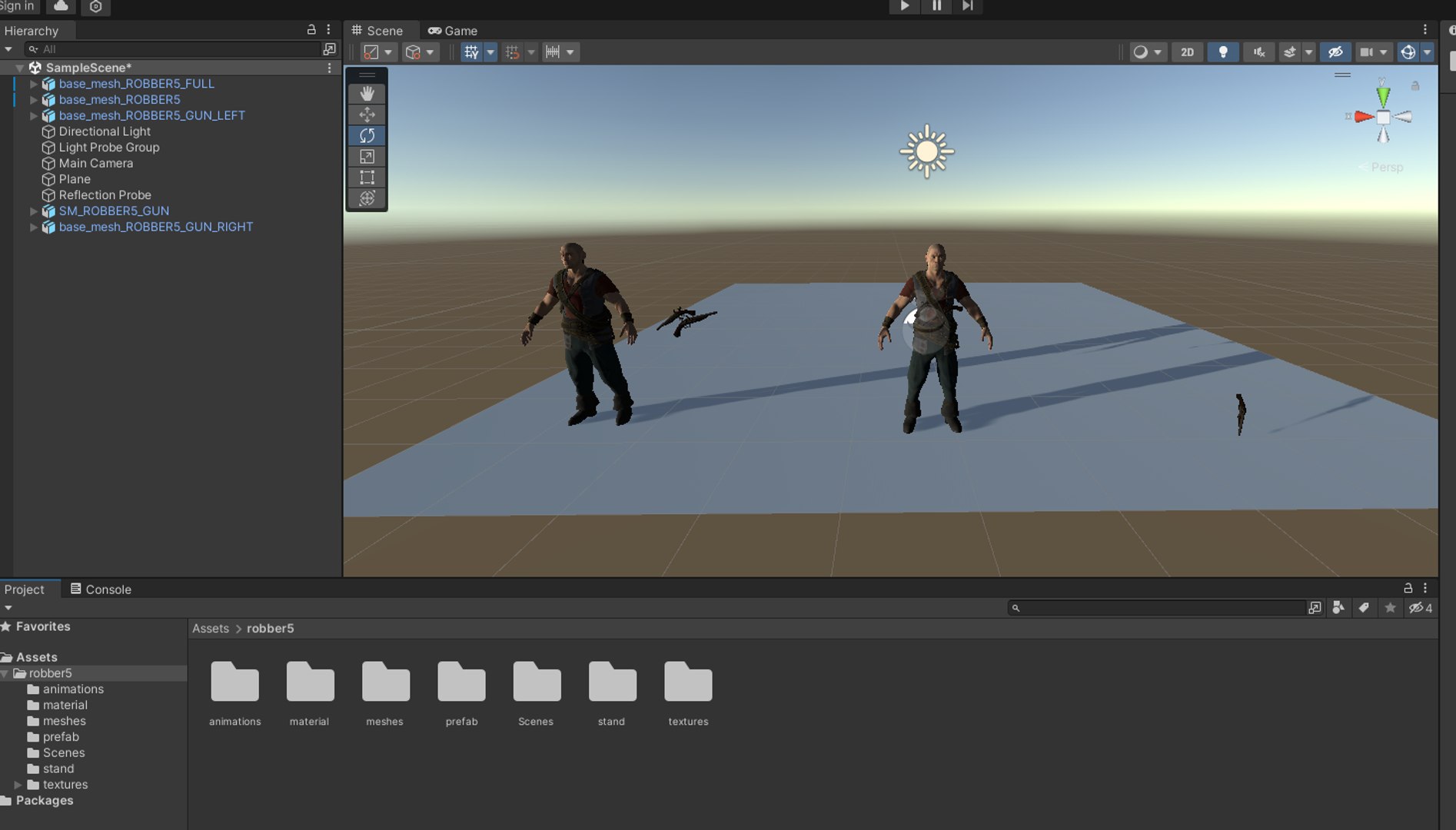Open the prefab folder thumbnail
This screenshot has width=1456, height=830.
pos(461,692)
